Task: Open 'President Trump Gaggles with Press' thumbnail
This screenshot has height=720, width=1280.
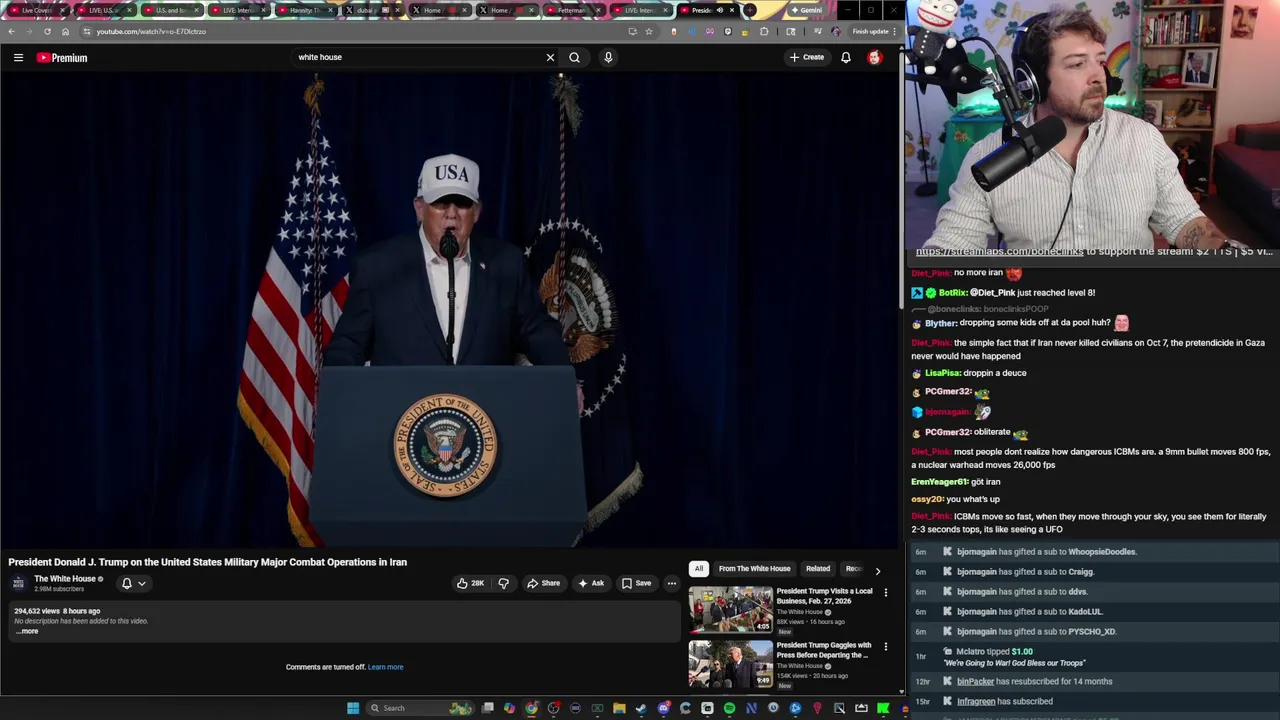Action: coord(730,663)
